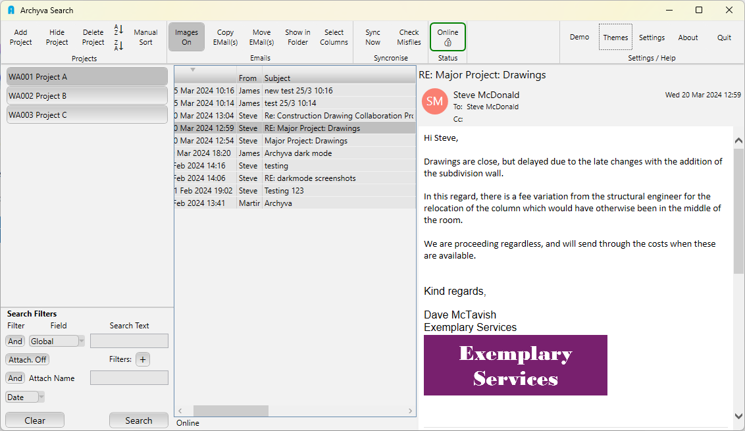Image resolution: width=745 pixels, height=431 pixels.
Task: Open 'Testing 123' email
Action: (295, 191)
